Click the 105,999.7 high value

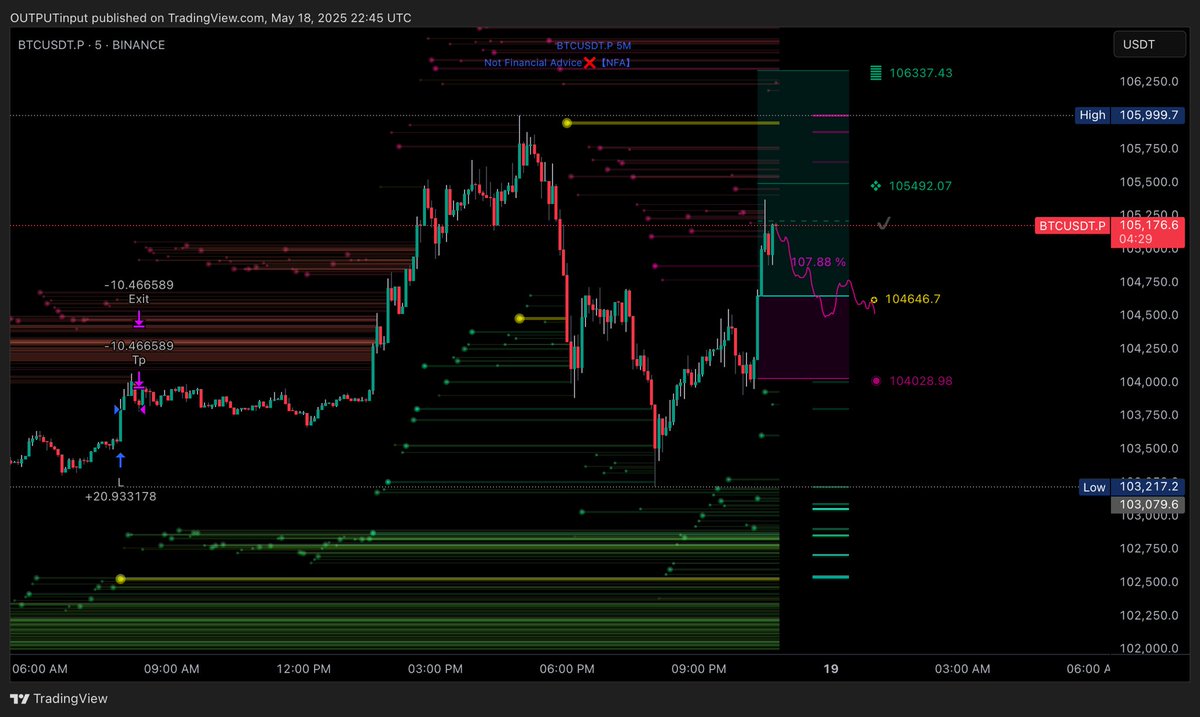pyautogui.click(x=1148, y=115)
